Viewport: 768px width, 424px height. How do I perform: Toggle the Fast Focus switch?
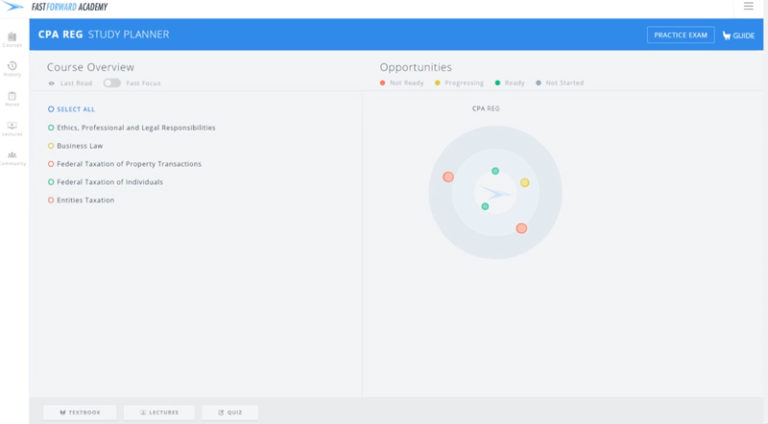(x=112, y=83)
